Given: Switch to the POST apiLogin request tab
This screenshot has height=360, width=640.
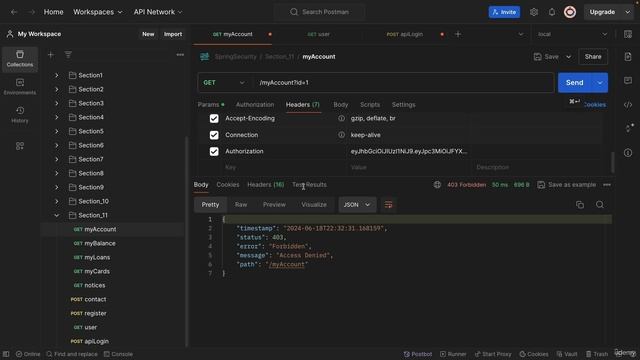Looking at the screenshot, I should 405,34.
